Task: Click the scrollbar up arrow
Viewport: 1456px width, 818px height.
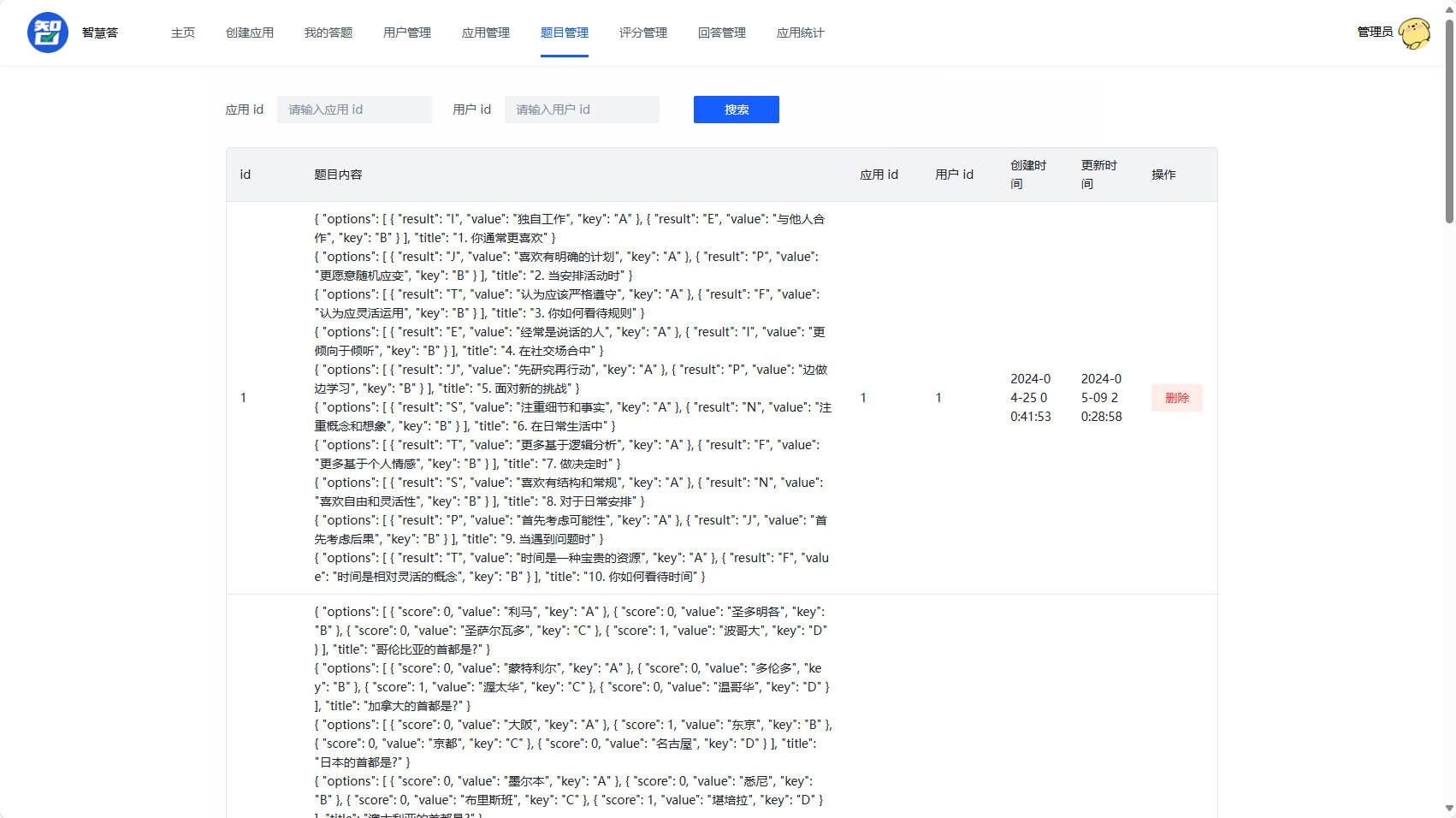Action: 1447,9
